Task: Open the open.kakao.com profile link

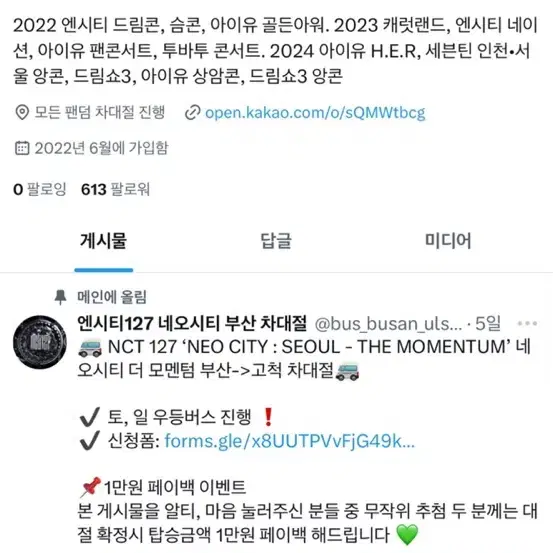Action: (x=315, y=113)
